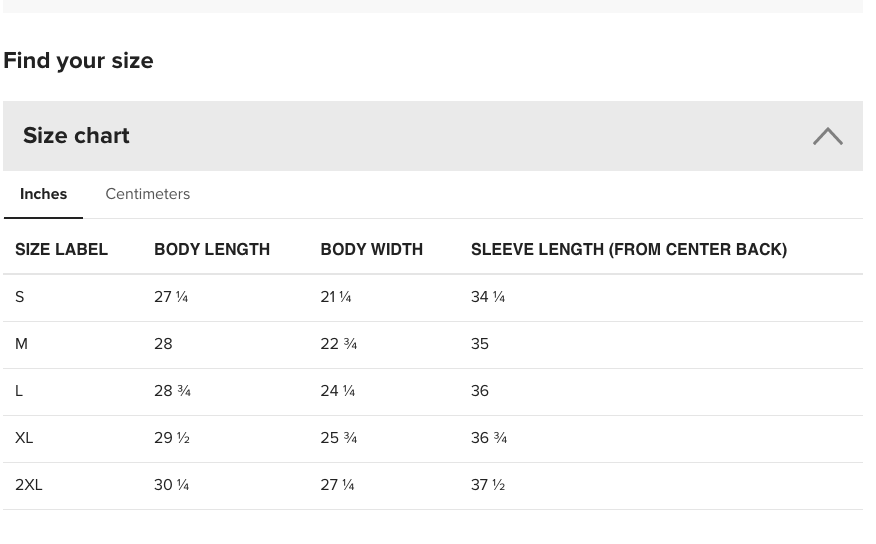Collapse the Size chart with the chevron icon

click(x=827, y=136)
